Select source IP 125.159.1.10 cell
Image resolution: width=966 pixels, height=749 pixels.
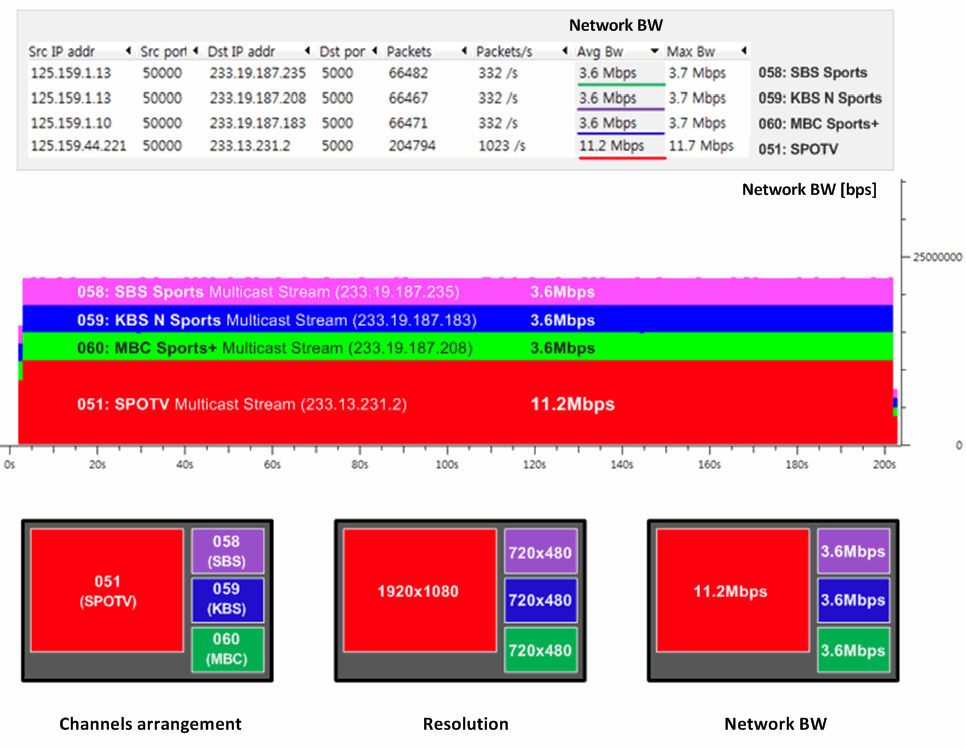pyautogui.click(x=71, y=123)
